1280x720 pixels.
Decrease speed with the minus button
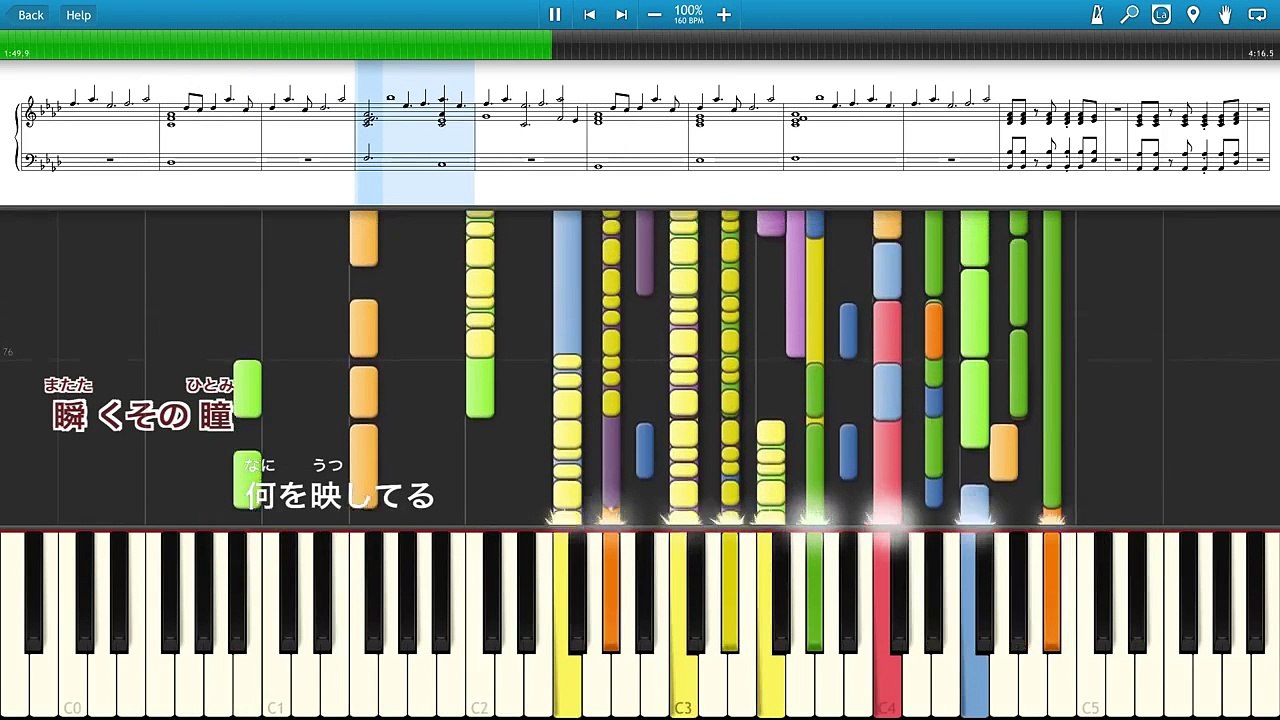point(654,14)
